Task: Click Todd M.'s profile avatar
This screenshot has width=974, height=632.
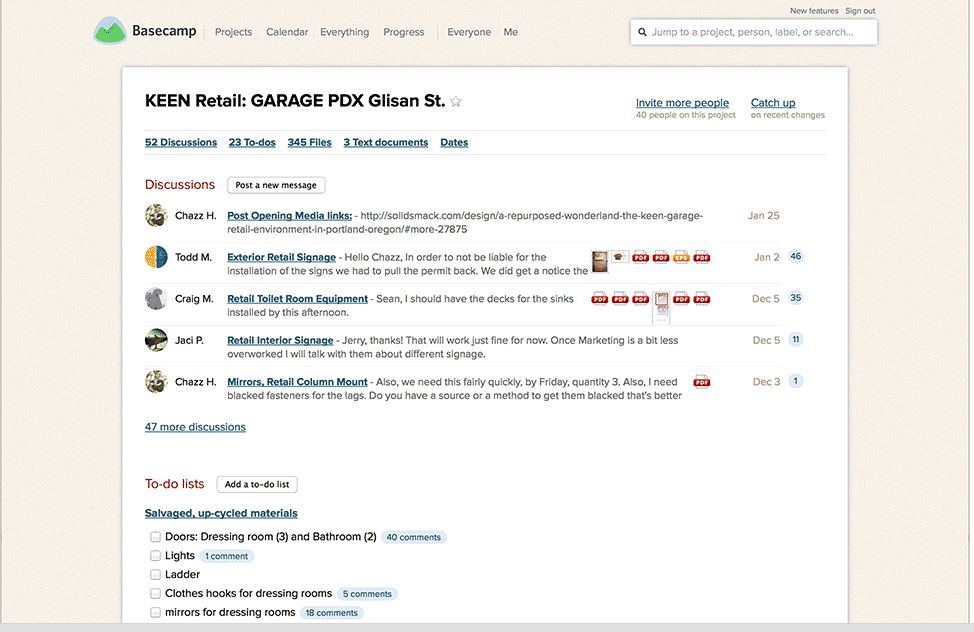Action: 155,257
